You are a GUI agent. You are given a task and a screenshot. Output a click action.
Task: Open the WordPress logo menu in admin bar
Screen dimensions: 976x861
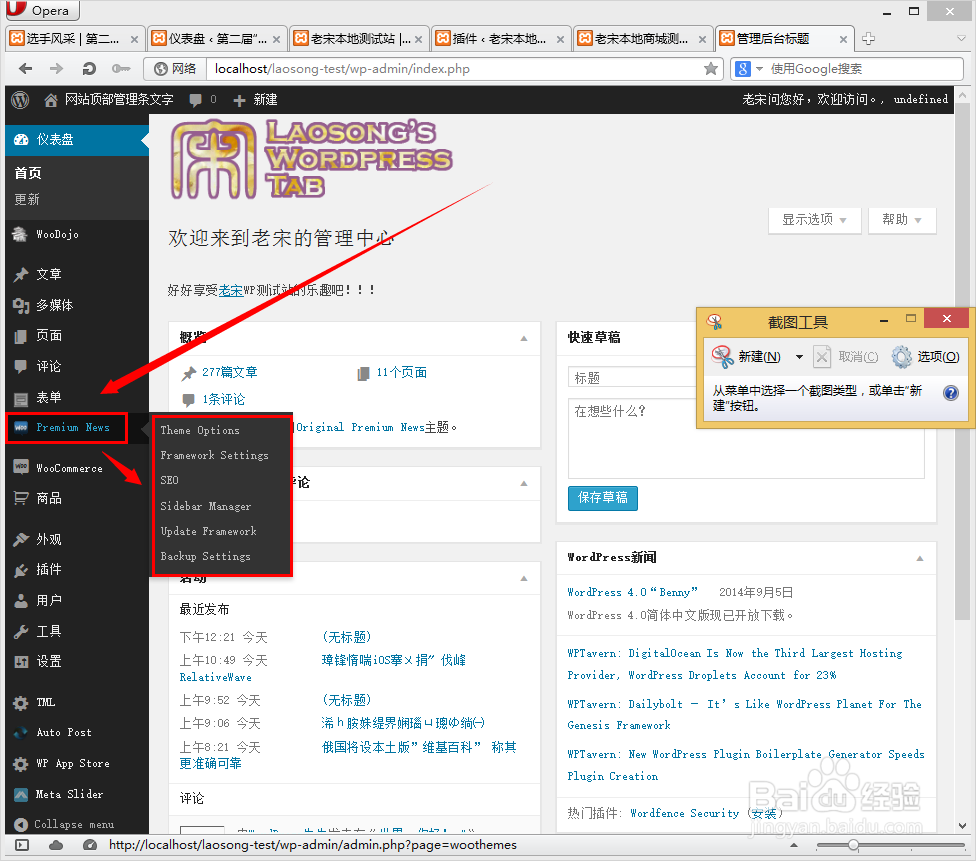point(20,100)
